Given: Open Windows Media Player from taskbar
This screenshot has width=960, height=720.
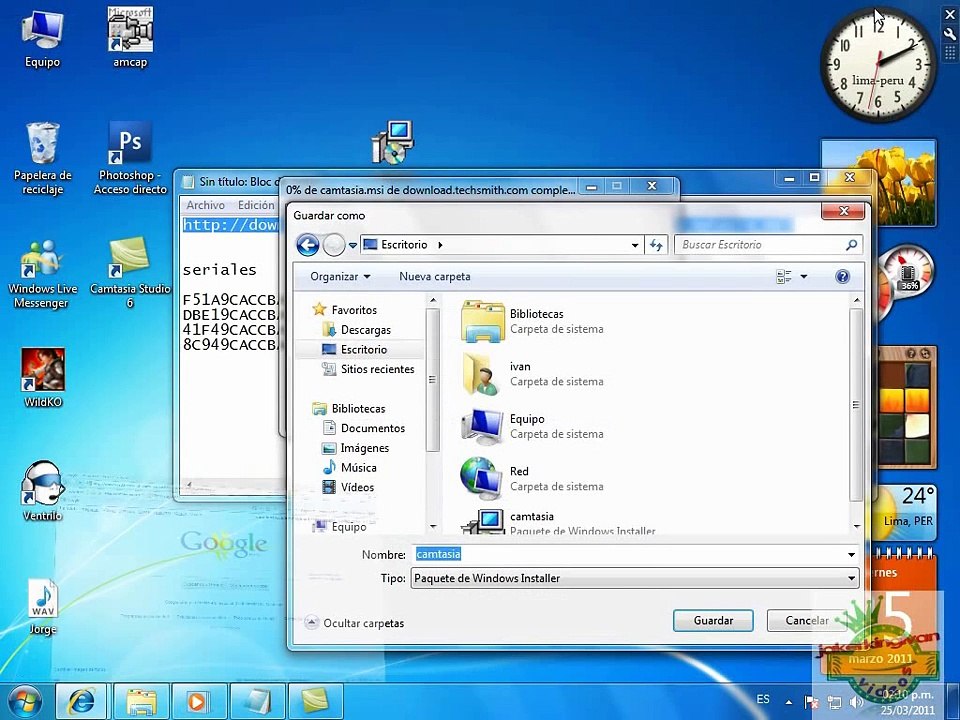Looking at the screenshot, I should (x=198, y=702).
